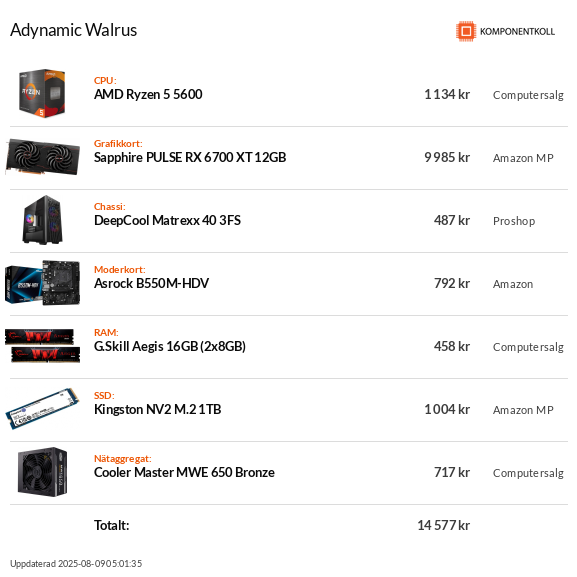Click the Asrock B550M-HDV product name

(x=151, y=283)
